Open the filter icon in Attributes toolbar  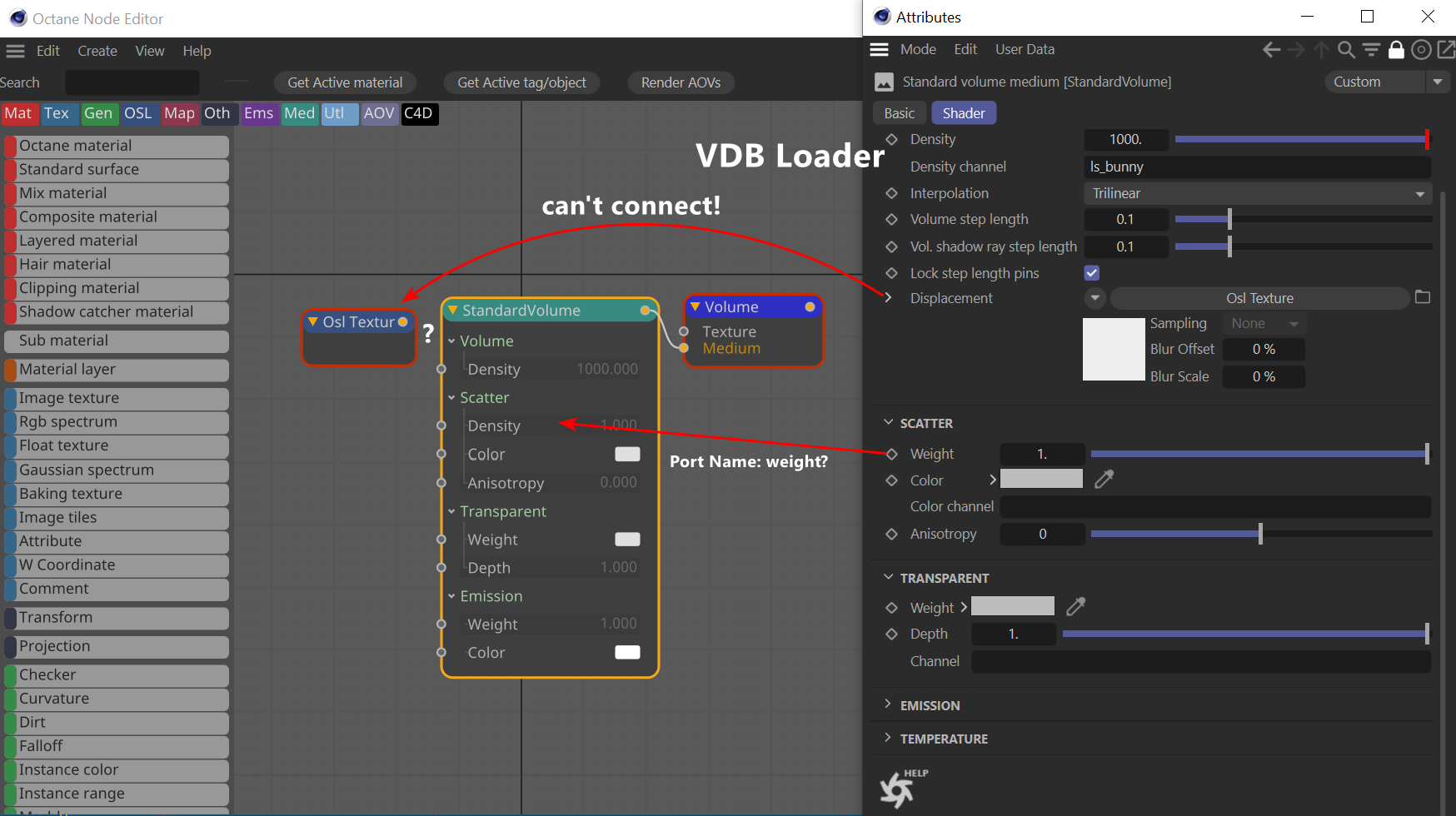[1371, 50]
